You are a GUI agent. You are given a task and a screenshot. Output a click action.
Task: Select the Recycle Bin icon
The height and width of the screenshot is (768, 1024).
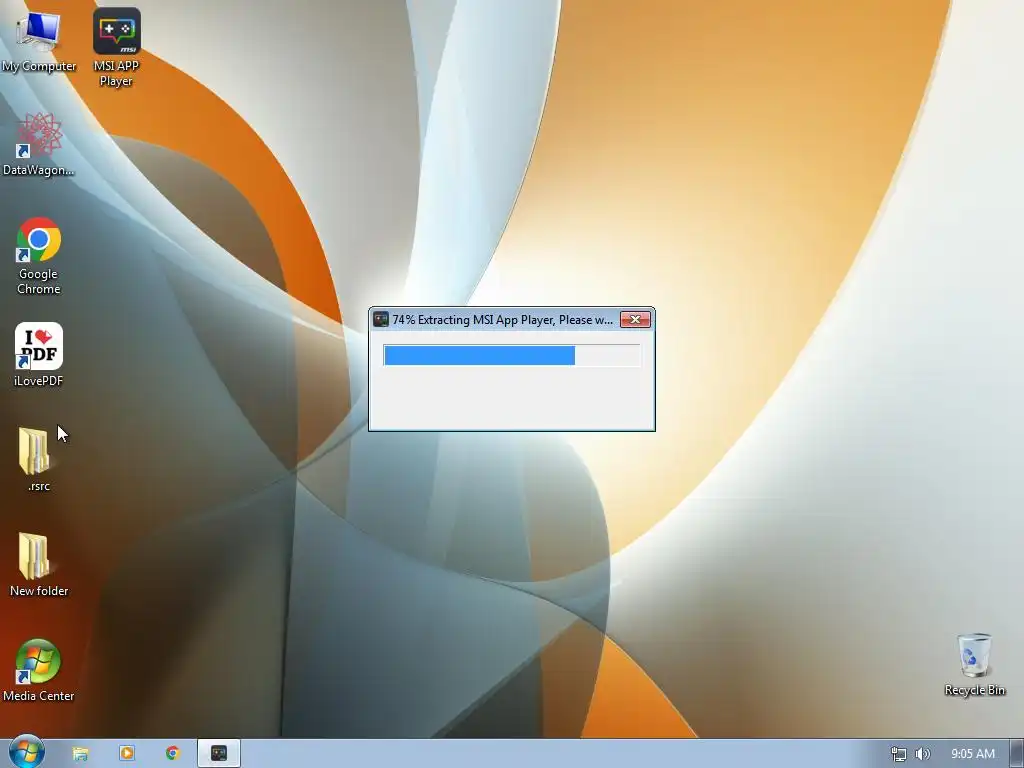pyautogui.click(x=974, y=664)
